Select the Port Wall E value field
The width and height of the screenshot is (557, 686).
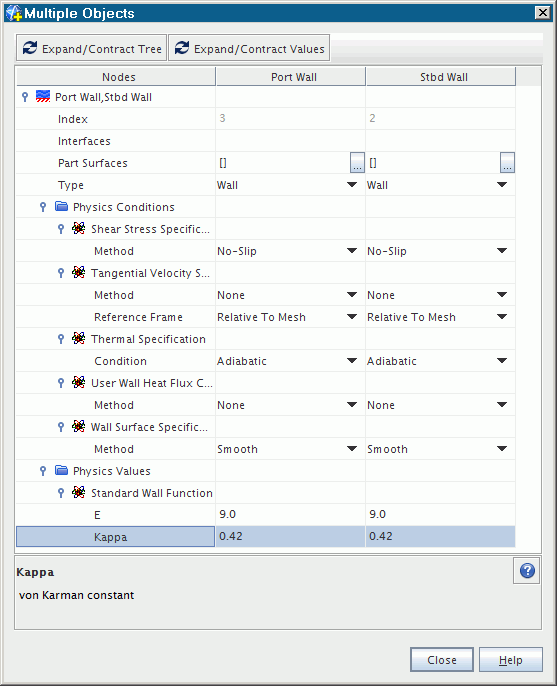291,514
